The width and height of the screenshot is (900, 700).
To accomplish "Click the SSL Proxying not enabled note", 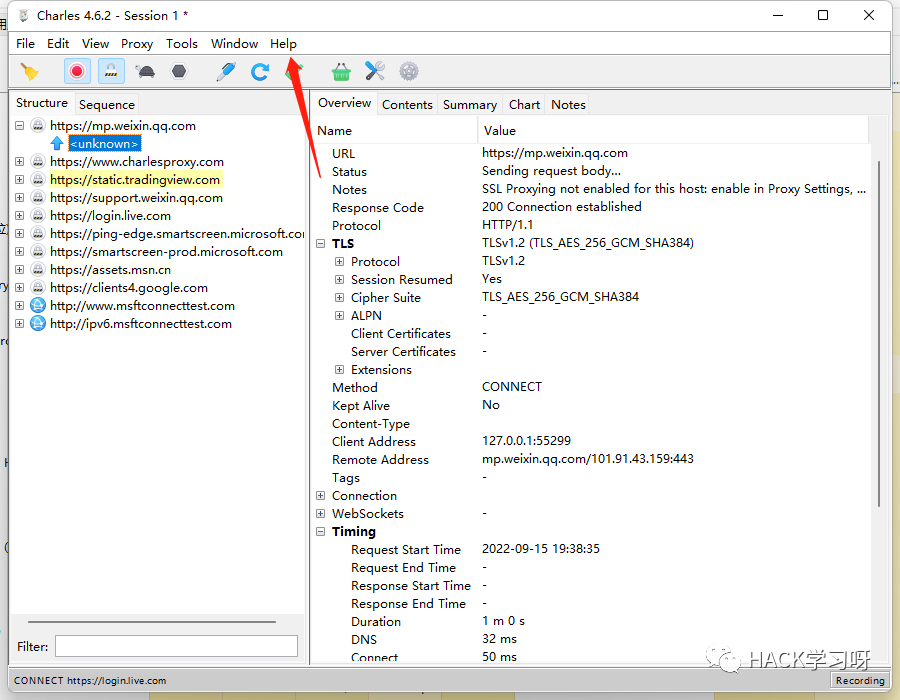I will [674, 189].
